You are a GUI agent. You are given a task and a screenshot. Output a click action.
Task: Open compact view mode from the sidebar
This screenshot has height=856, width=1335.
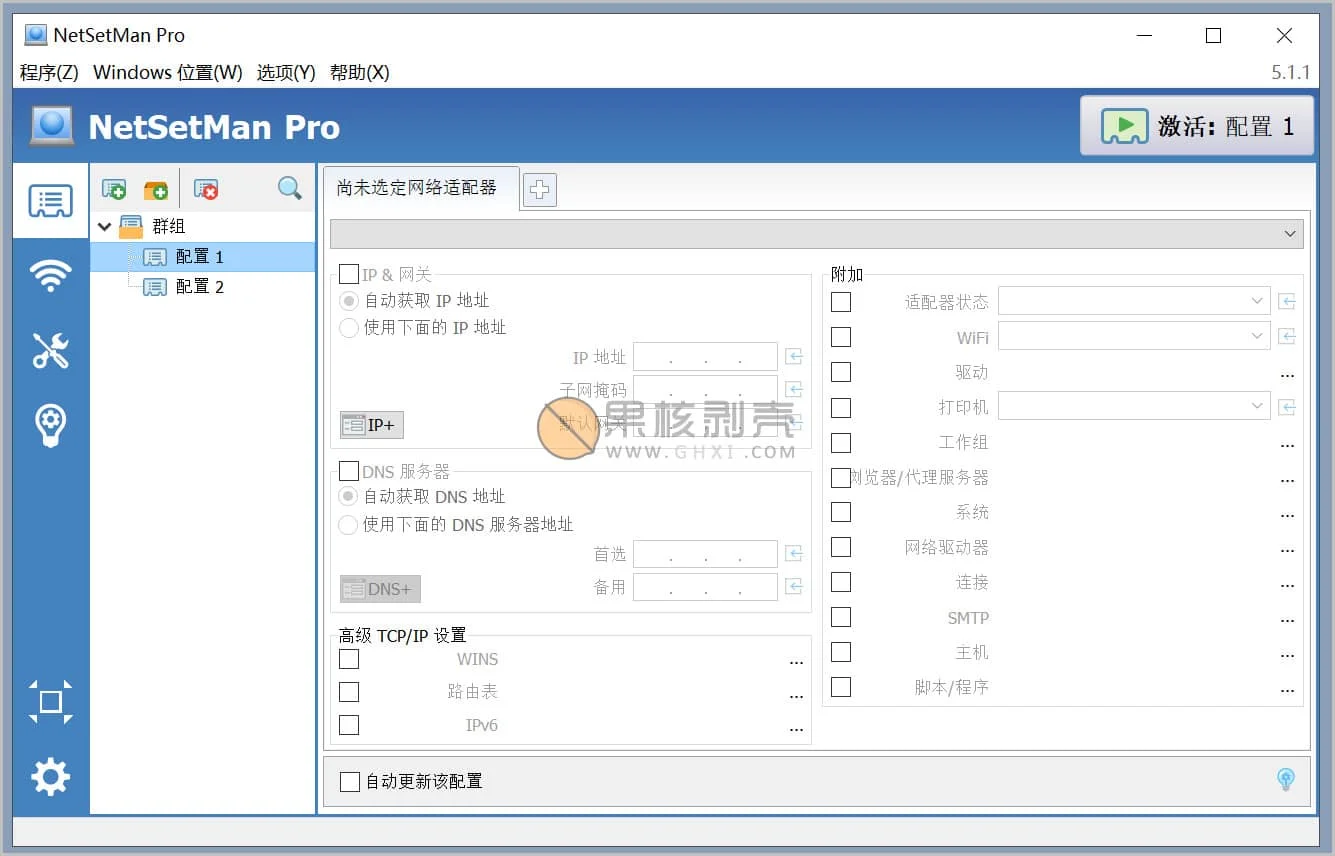coord(49,701)
